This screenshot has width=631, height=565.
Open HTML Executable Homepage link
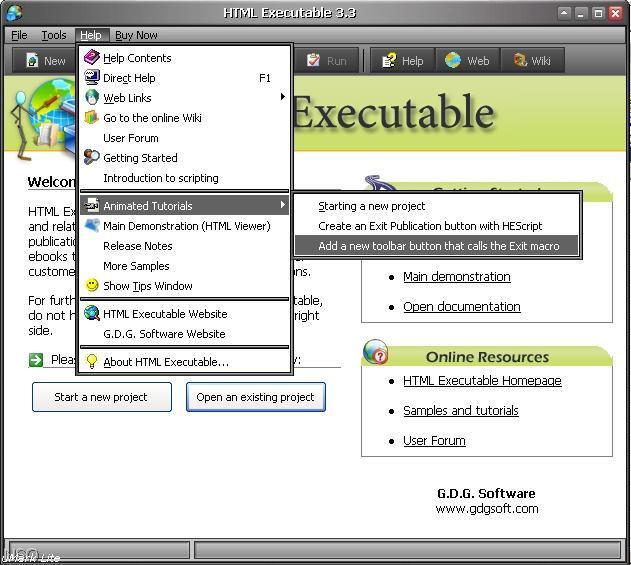click(482, 380)
